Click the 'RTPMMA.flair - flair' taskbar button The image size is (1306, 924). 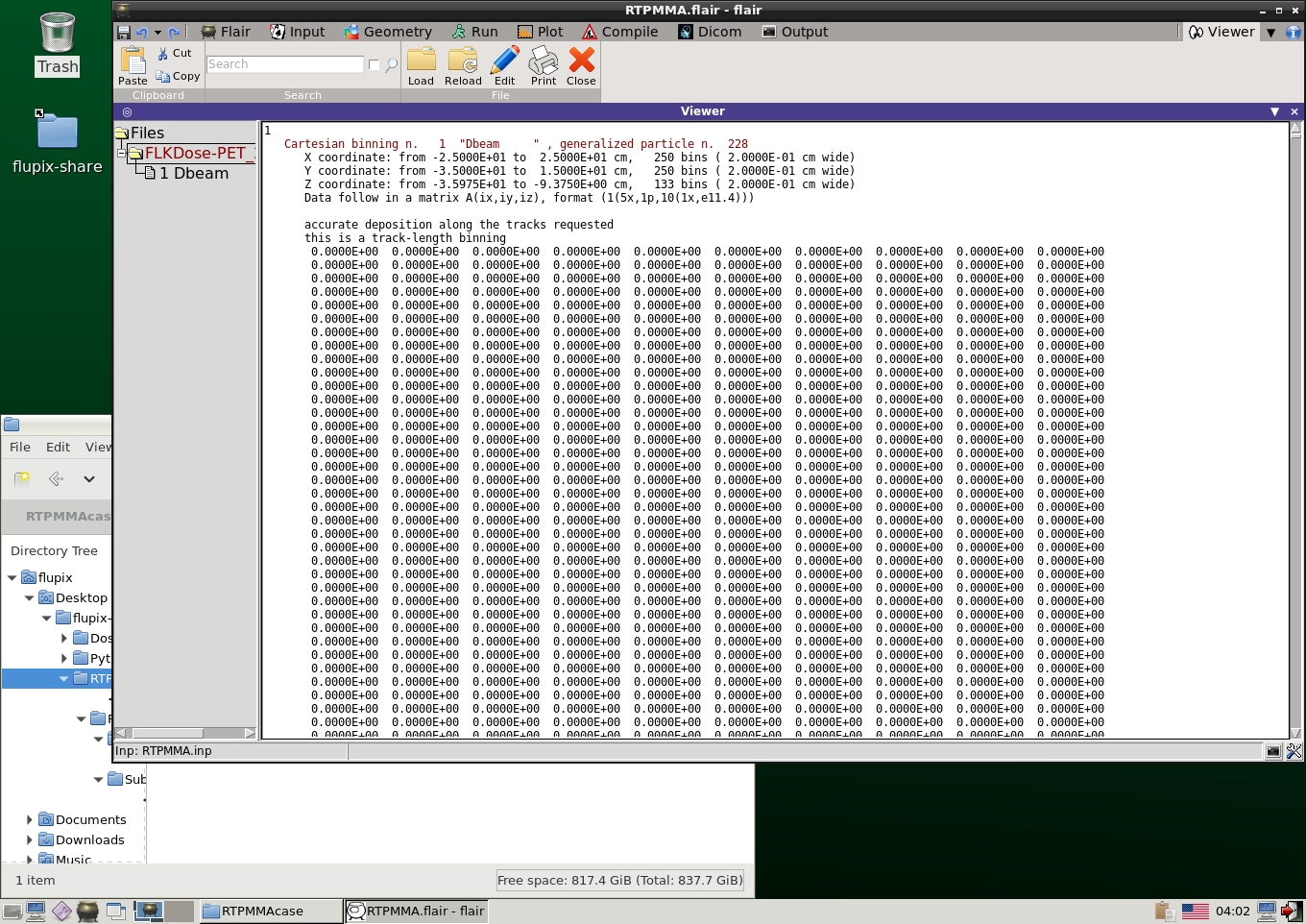pyautogui.click(x=416, y=911)
